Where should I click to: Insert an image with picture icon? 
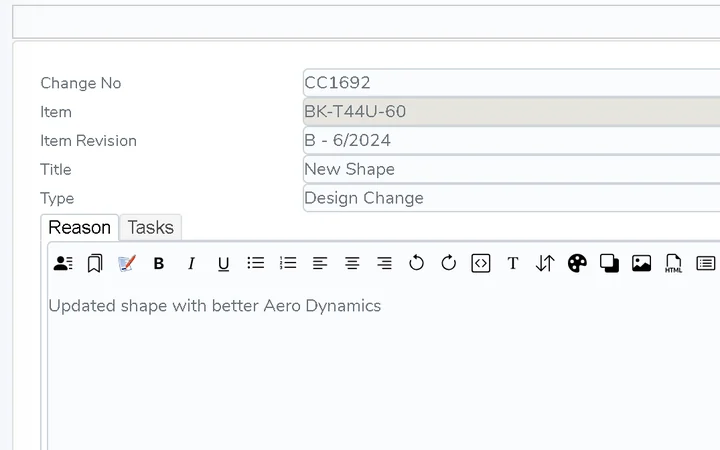pos(641,264)
